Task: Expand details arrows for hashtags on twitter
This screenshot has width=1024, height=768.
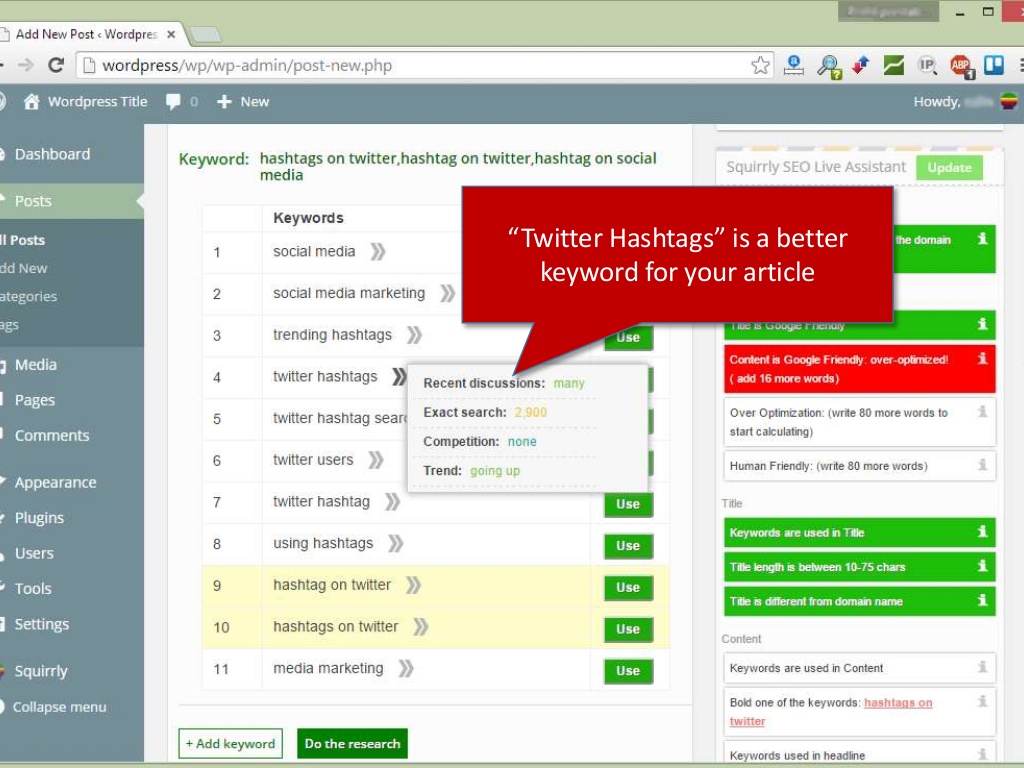Action: 421,627
